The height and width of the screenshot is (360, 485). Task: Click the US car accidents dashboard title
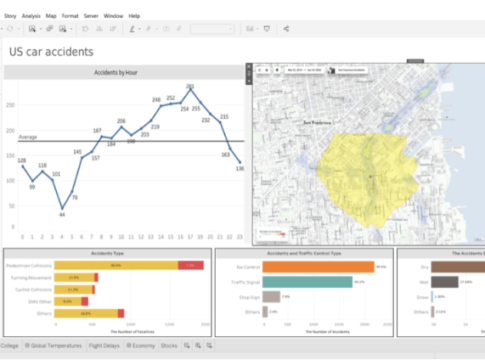51,52
